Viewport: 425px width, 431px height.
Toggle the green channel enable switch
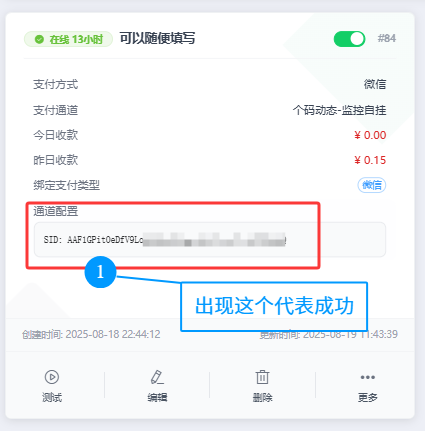coord(349,39)
